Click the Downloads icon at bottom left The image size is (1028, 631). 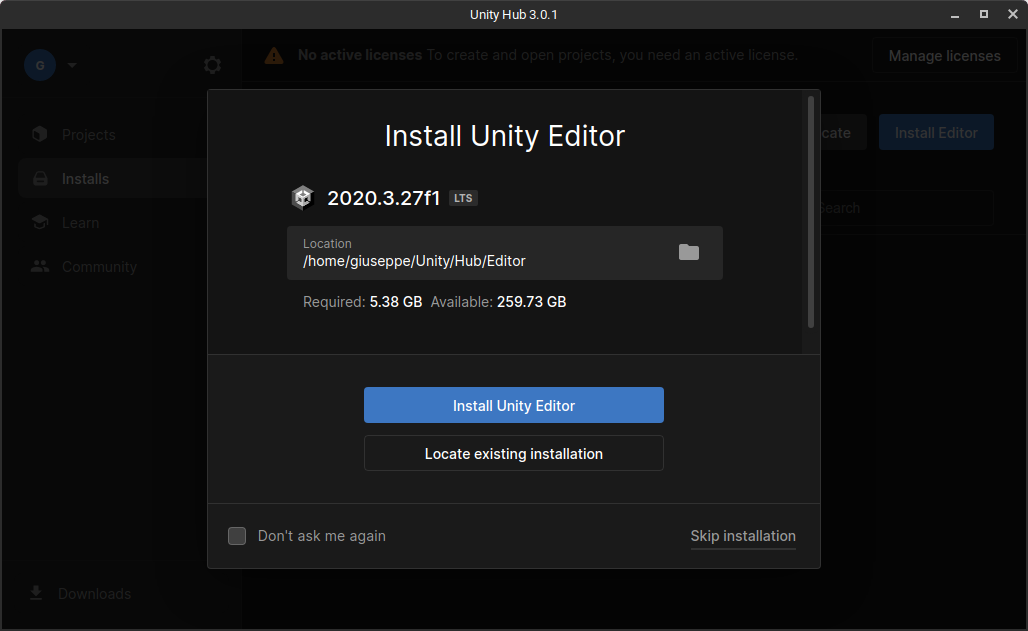tap(36, 593)
